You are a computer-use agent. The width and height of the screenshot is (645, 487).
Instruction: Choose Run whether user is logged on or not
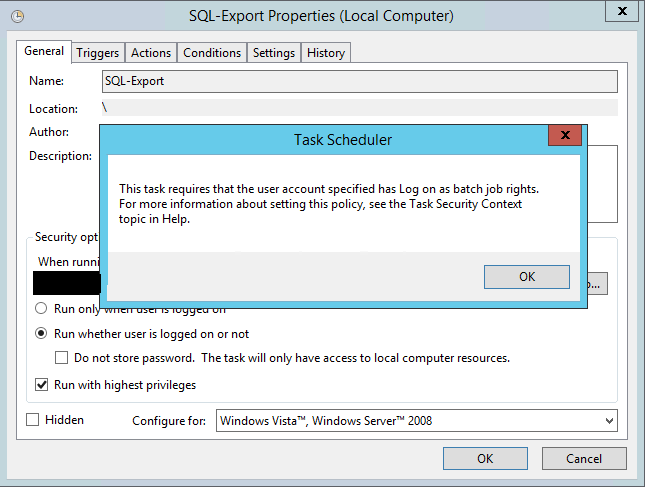pyautogui.click(x=42, y=334)
